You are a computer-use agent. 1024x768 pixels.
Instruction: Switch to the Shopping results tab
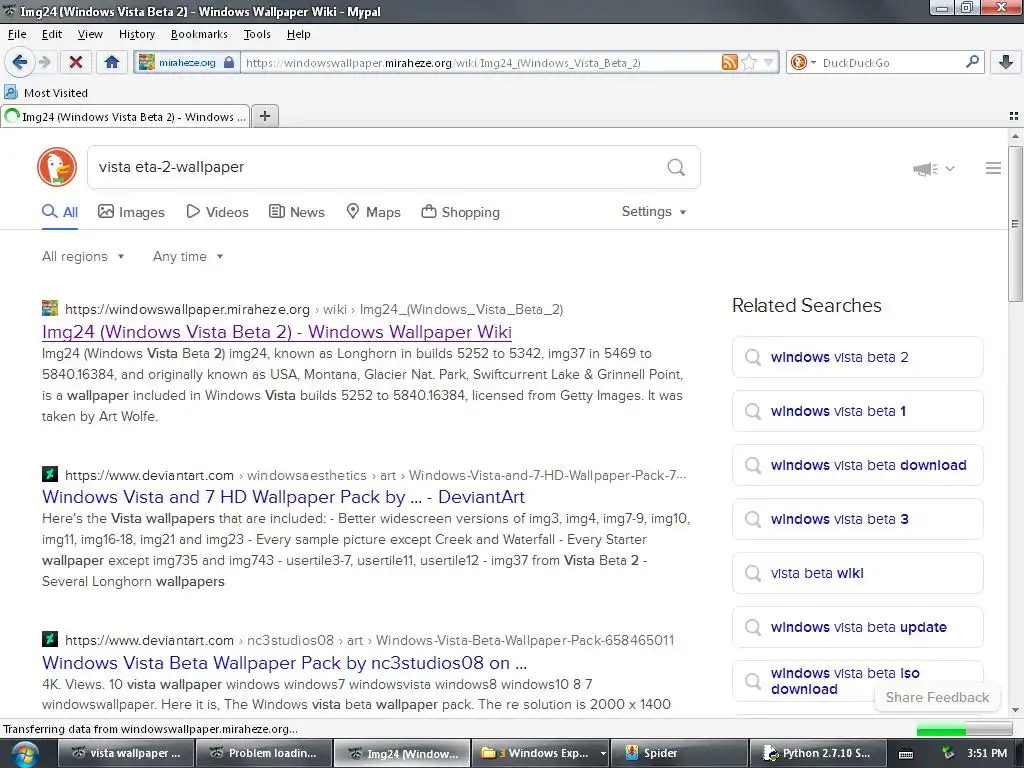coord(460,212)
